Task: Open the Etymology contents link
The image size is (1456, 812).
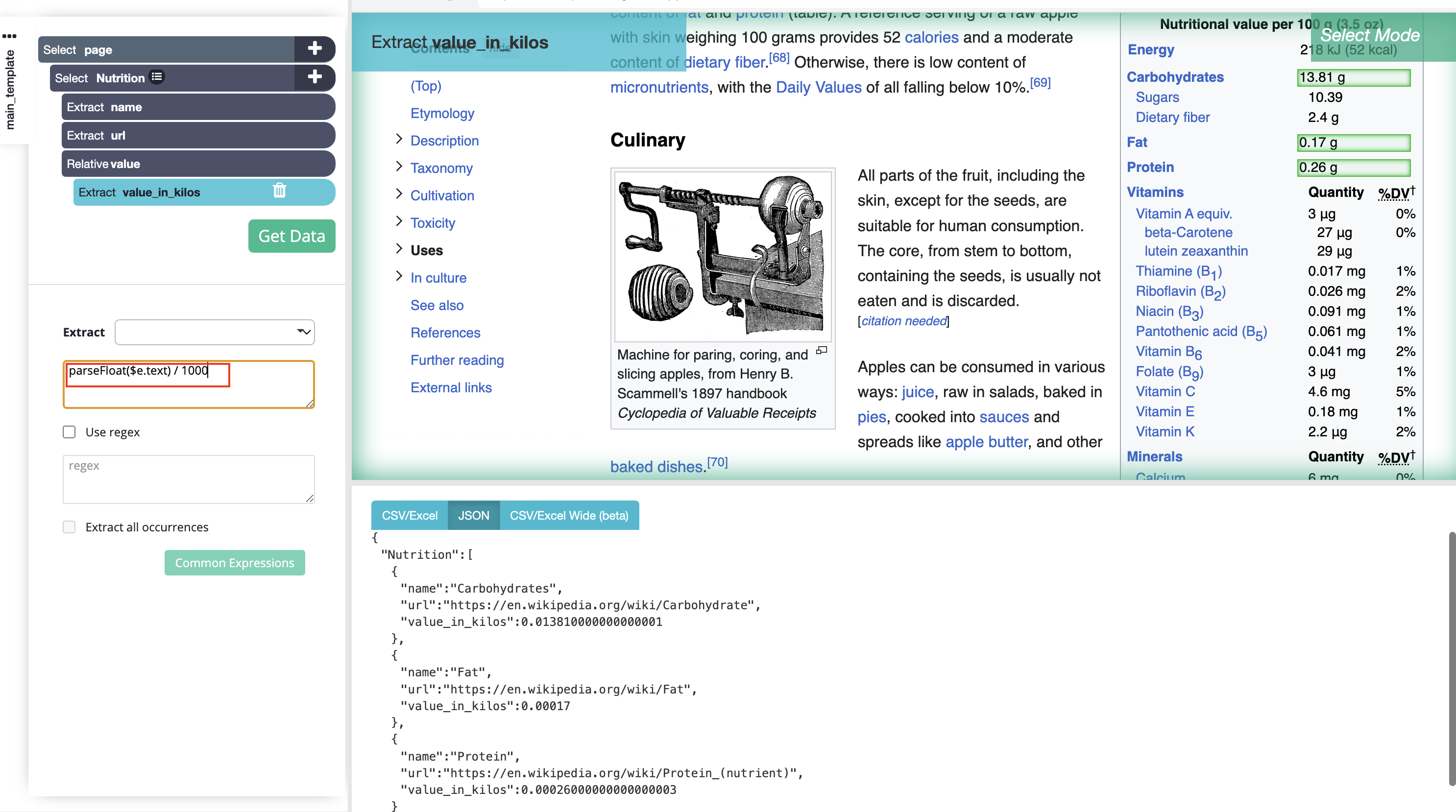Action: pyautogui.click(x=442, y=113)
